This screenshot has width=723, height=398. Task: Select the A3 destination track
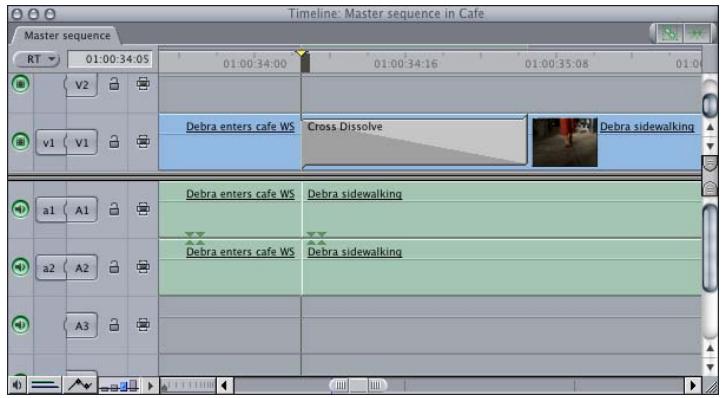(x=81, y=326)
